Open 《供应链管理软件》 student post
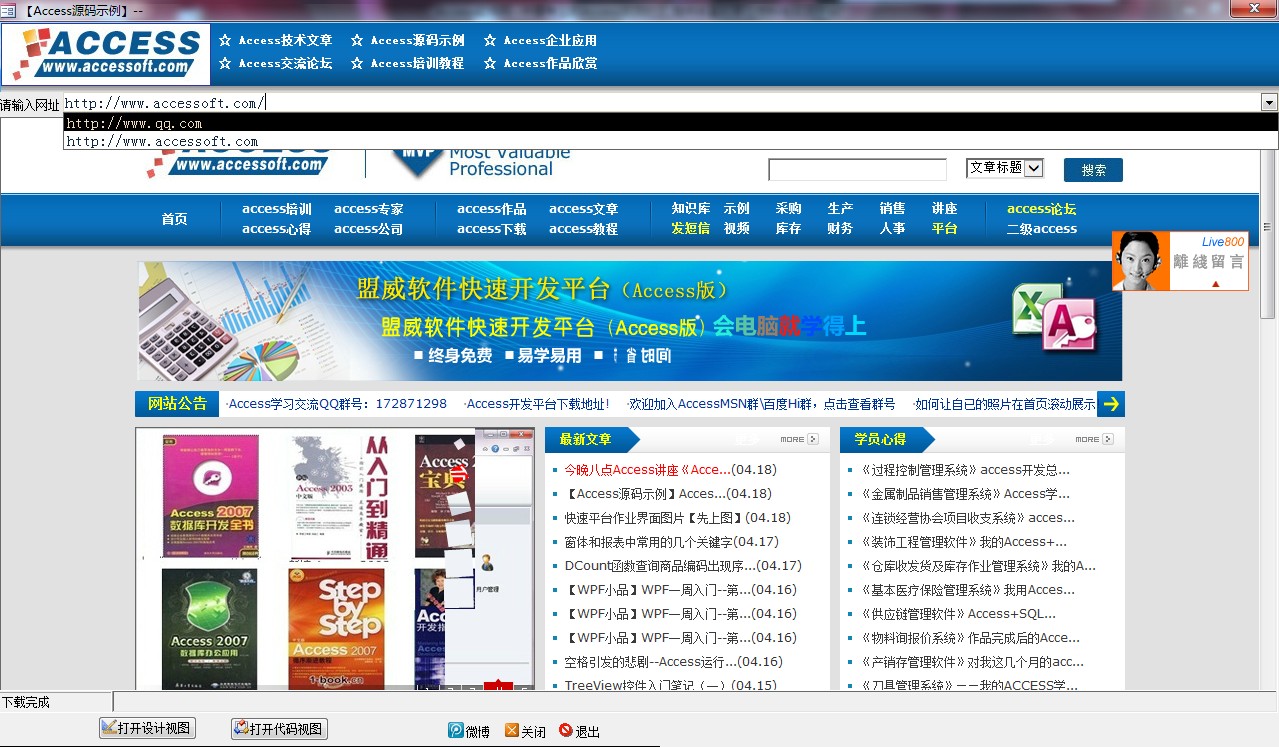 click(x=958, y=614)
